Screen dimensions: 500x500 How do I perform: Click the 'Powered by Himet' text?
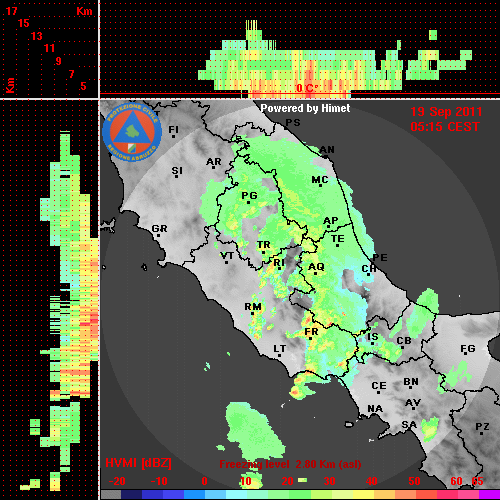(x=305, y=108)
